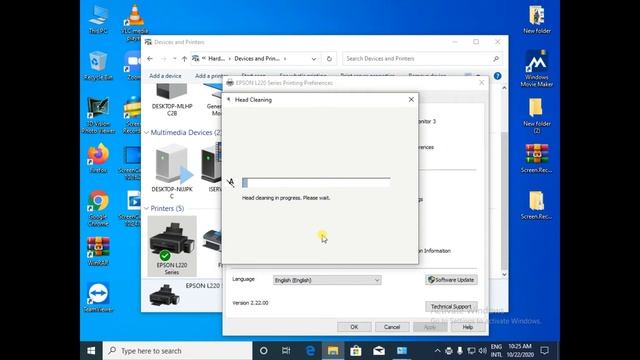The width and height of the screenshot is (640, 360).
Task: Go up one level in Devices and Printers
Action: (x=184, y=59)
